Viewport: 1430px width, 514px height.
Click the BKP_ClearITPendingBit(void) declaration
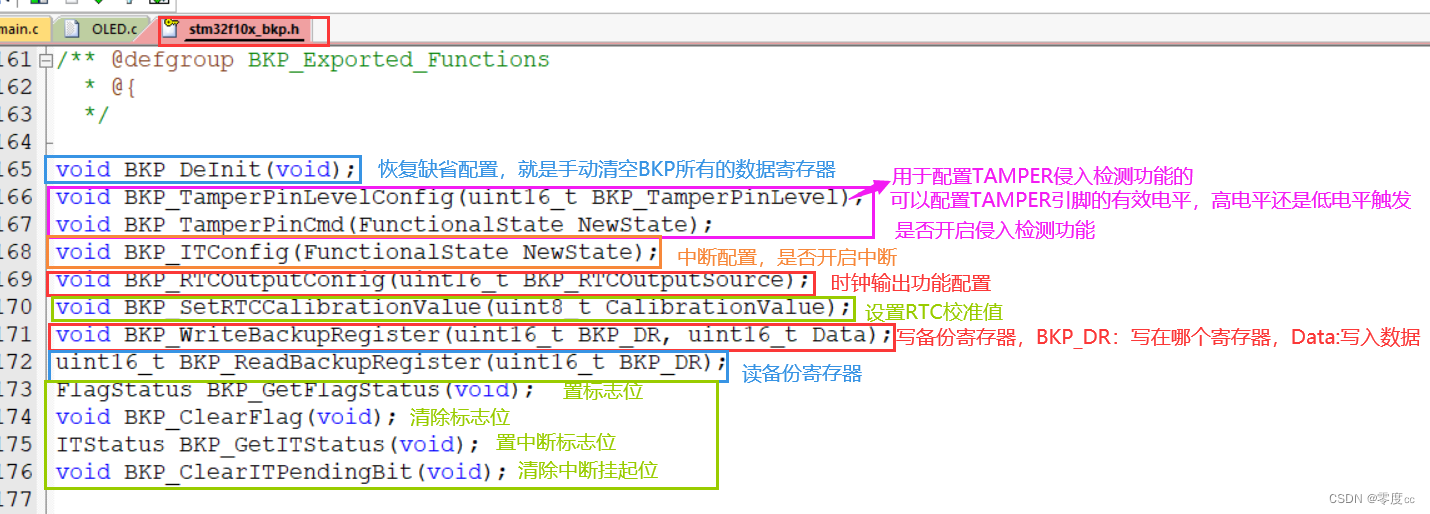click(x=282, y=471)
